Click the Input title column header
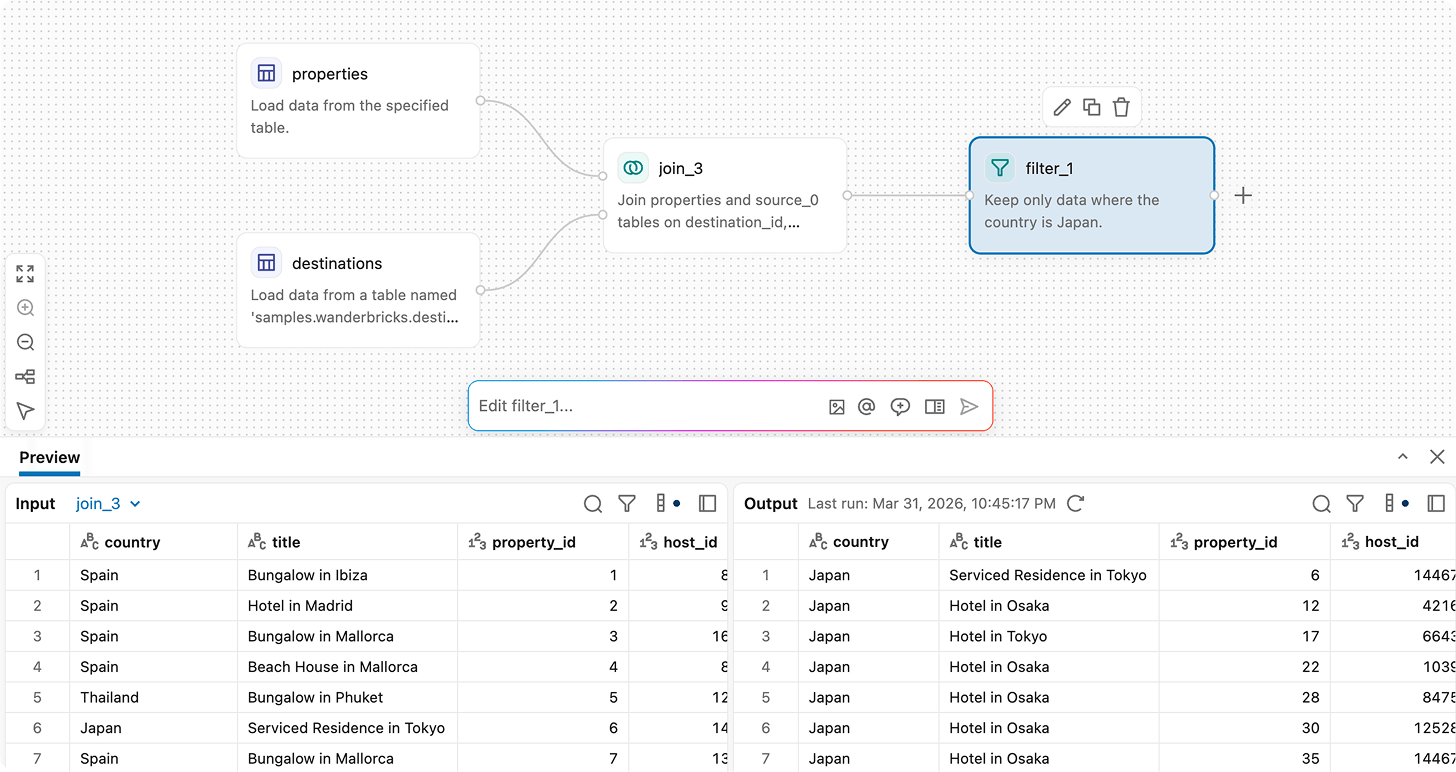This screenshot has height=772, width=1456. (x=347, y=542)
